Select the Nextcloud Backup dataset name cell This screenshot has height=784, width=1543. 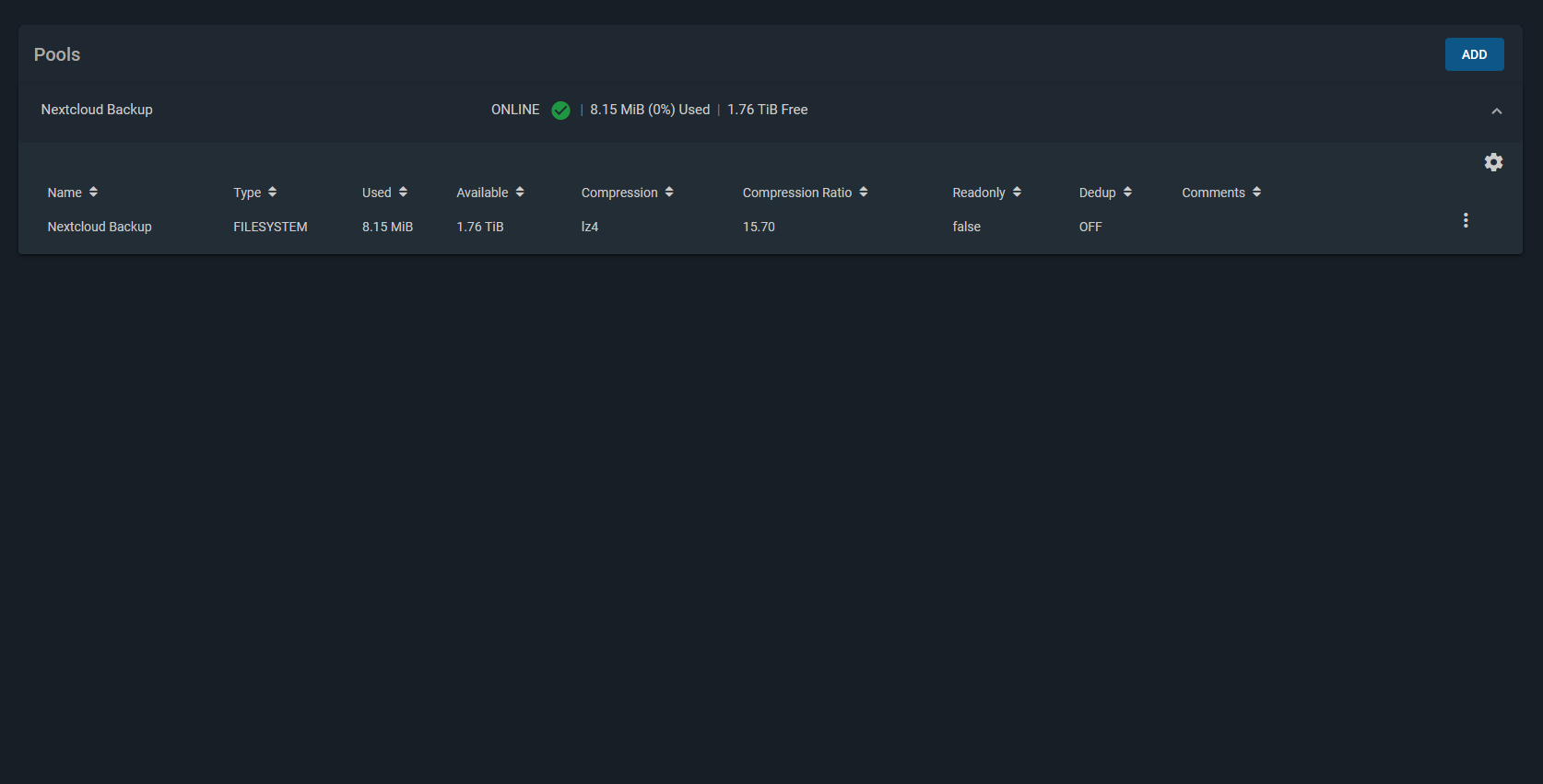(100, 227)
